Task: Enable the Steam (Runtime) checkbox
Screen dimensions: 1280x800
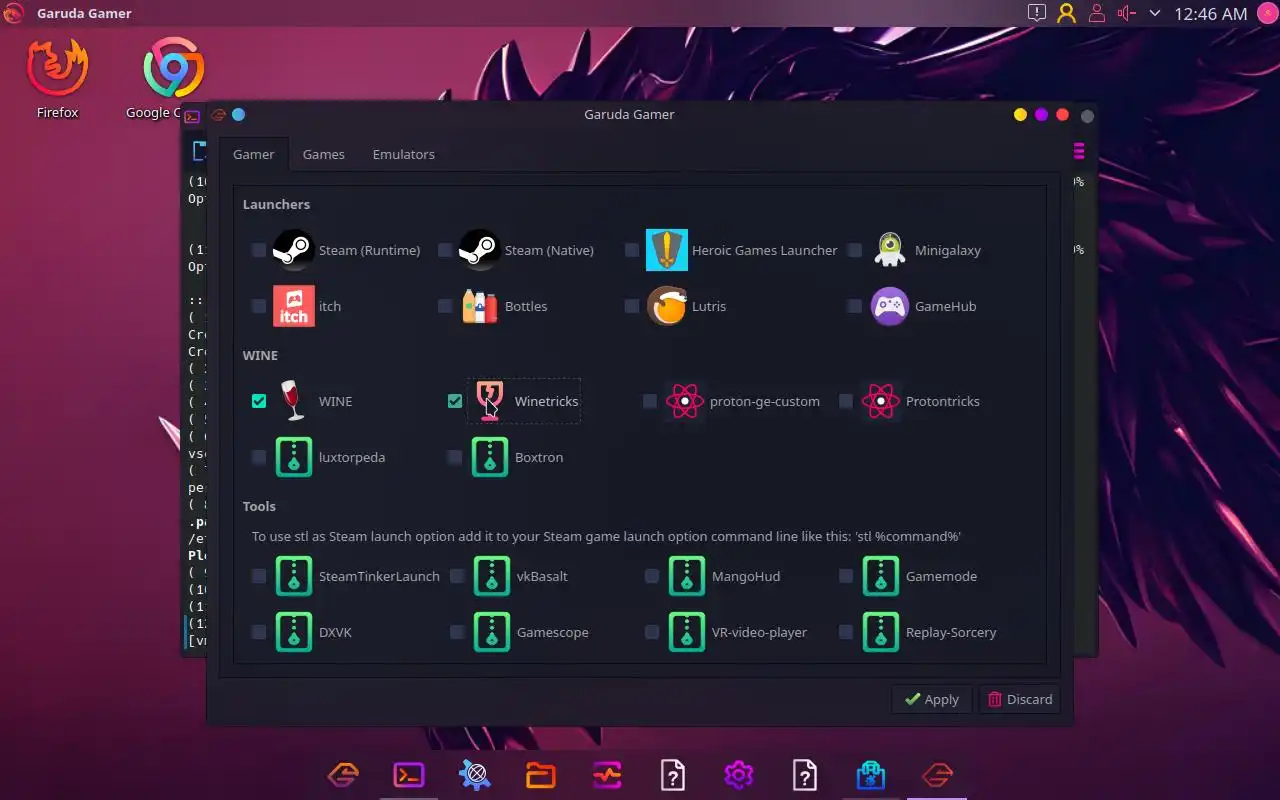Action: (259, 250)
